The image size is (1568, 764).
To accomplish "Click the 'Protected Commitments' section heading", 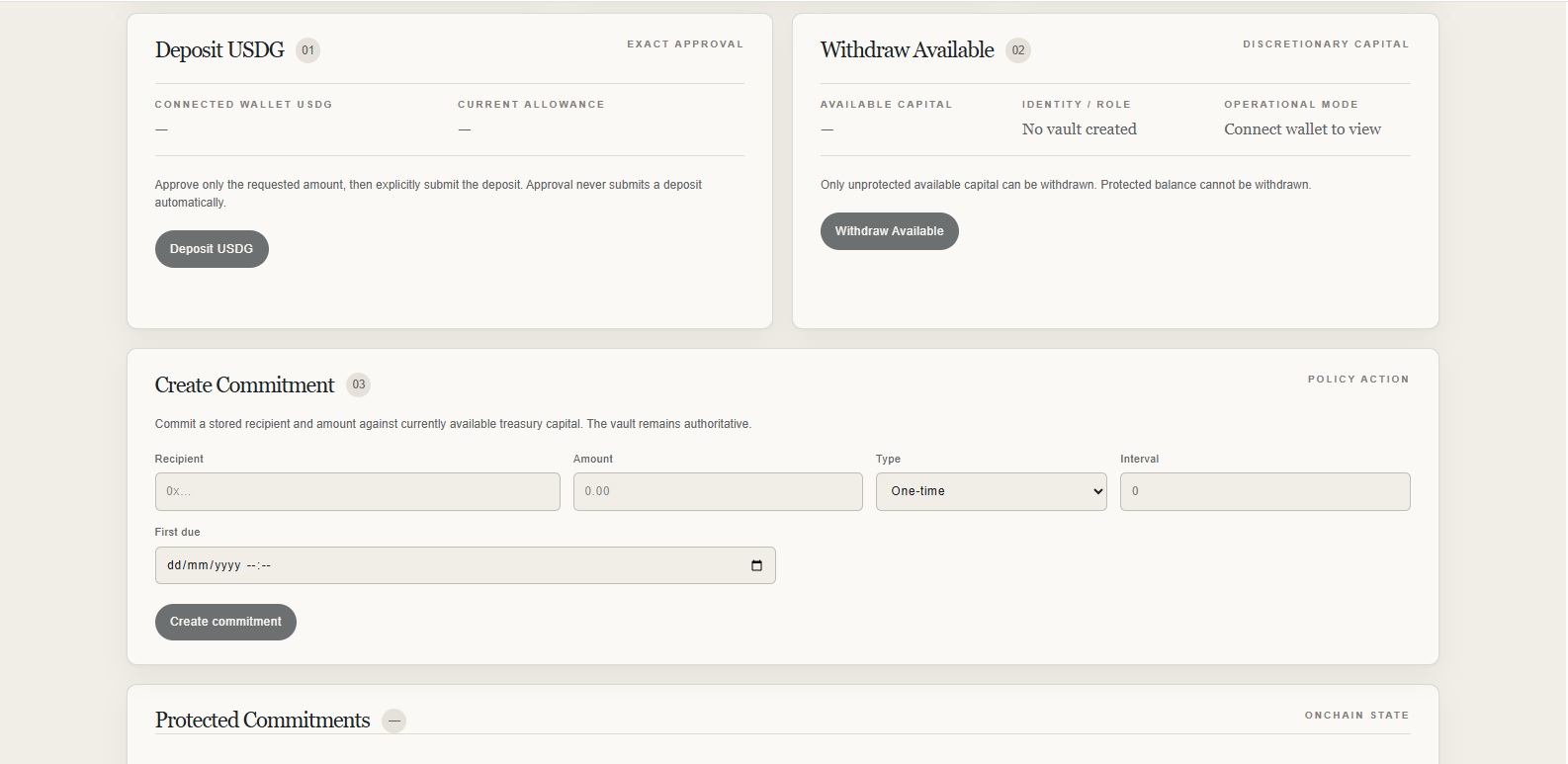I will 263,721.
